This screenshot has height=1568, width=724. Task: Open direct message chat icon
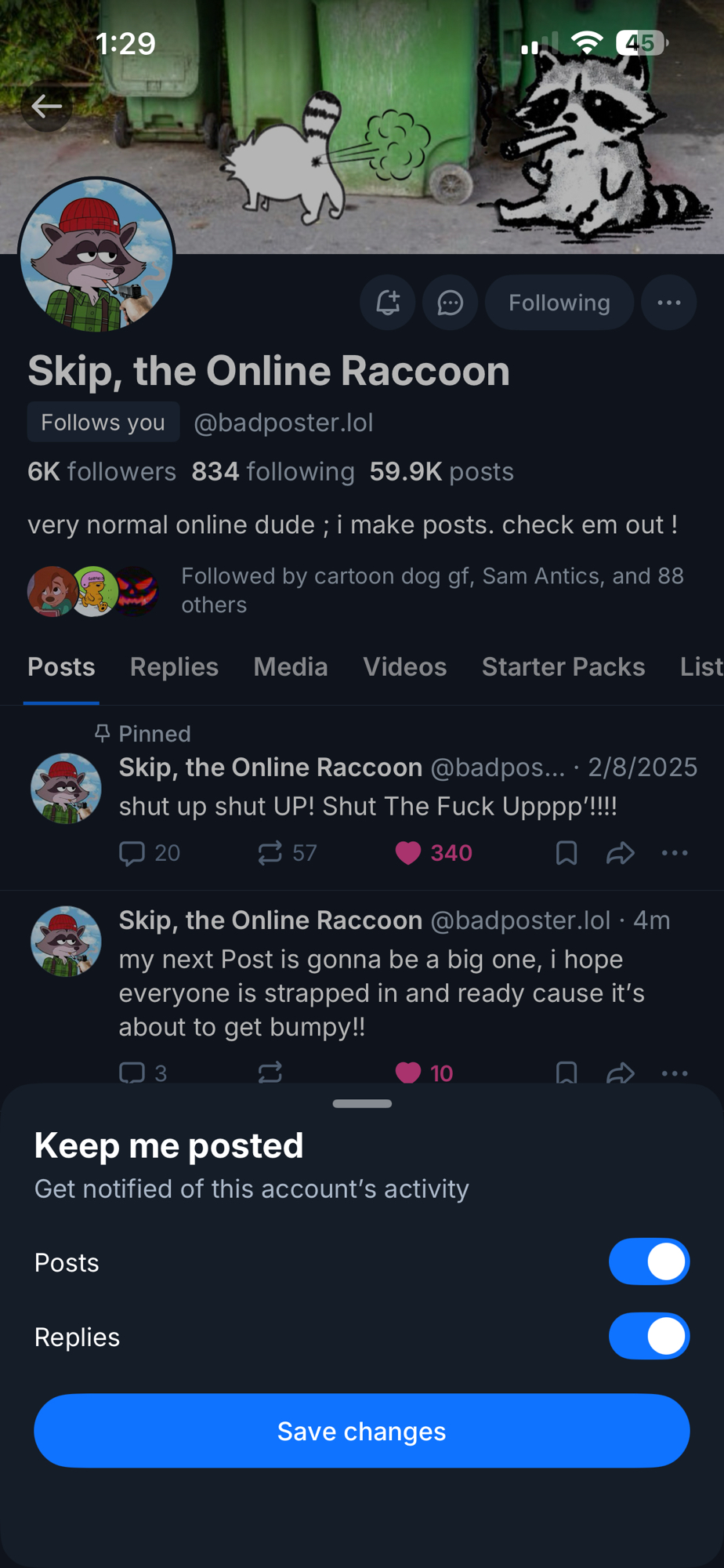pos(451,303)
